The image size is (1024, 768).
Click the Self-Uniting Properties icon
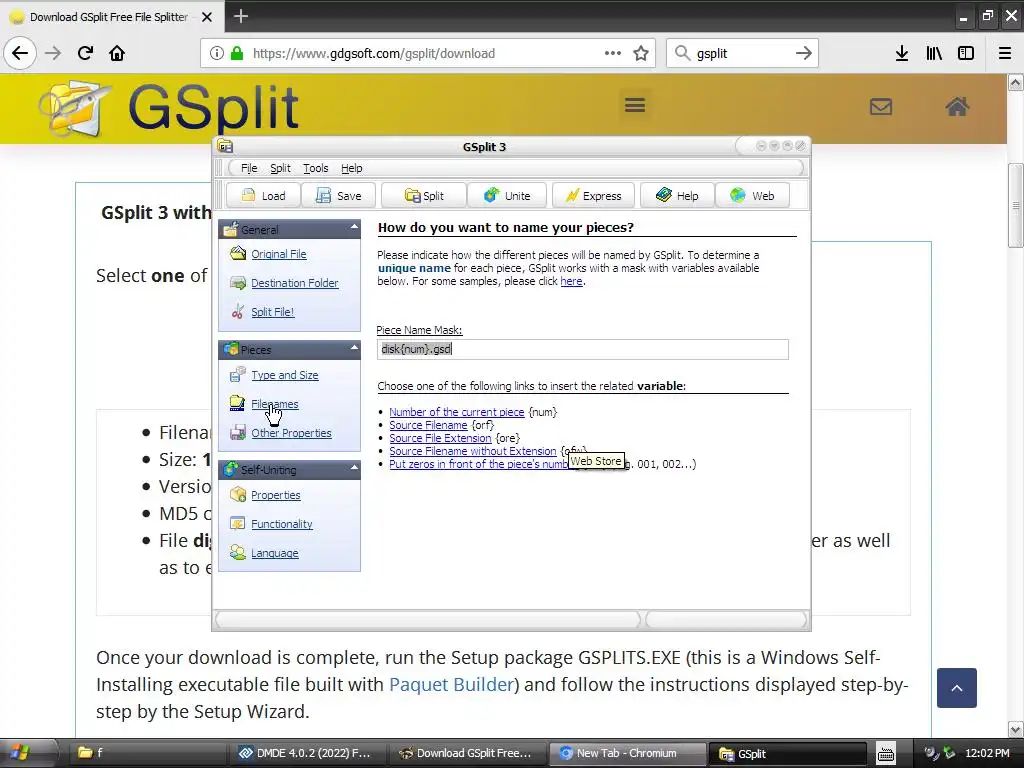(x=238, y=494)
